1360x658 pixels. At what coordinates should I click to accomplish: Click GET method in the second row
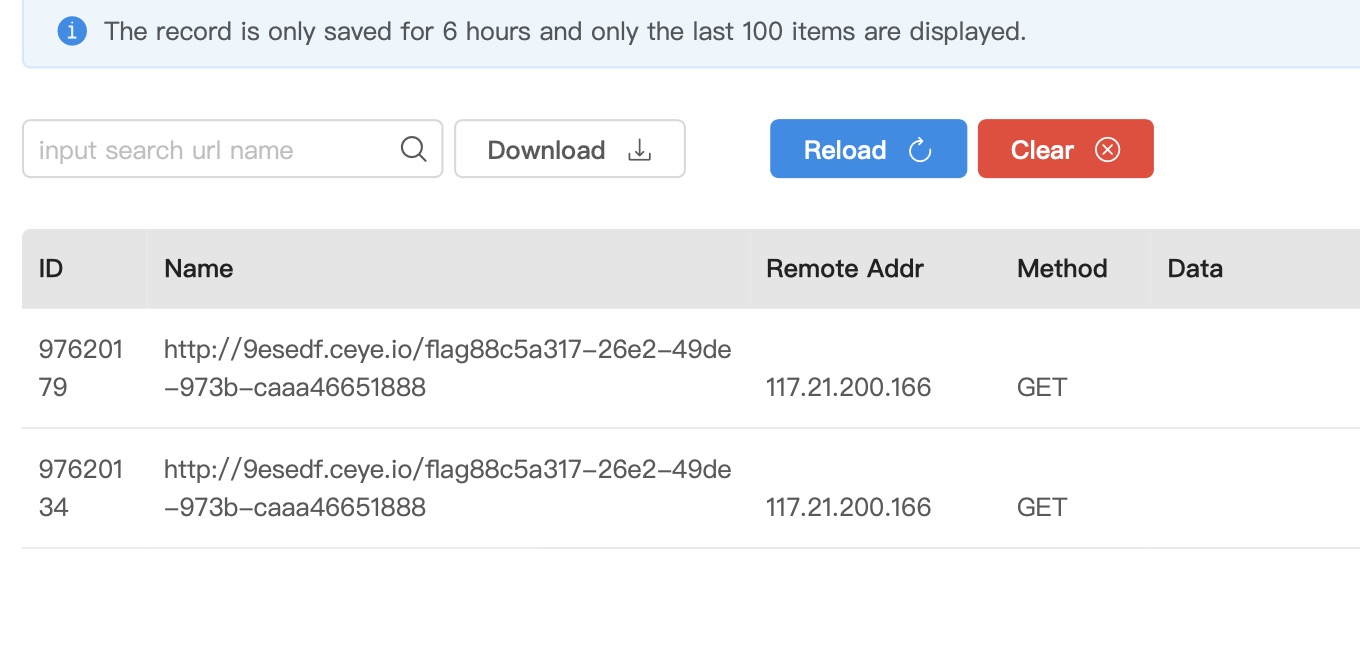(x=1042, y=507)
